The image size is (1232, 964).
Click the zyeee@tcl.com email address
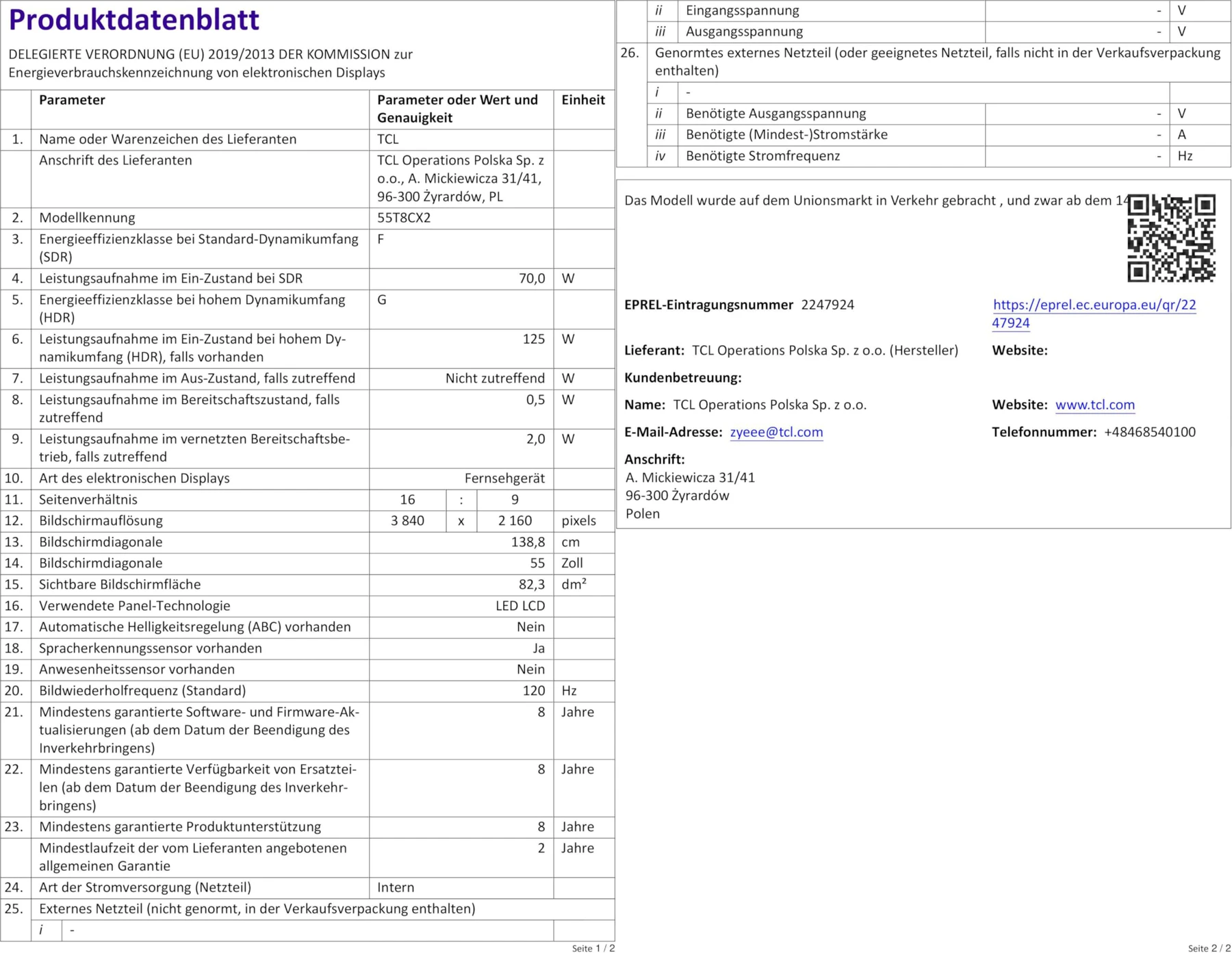click(776, 432)
